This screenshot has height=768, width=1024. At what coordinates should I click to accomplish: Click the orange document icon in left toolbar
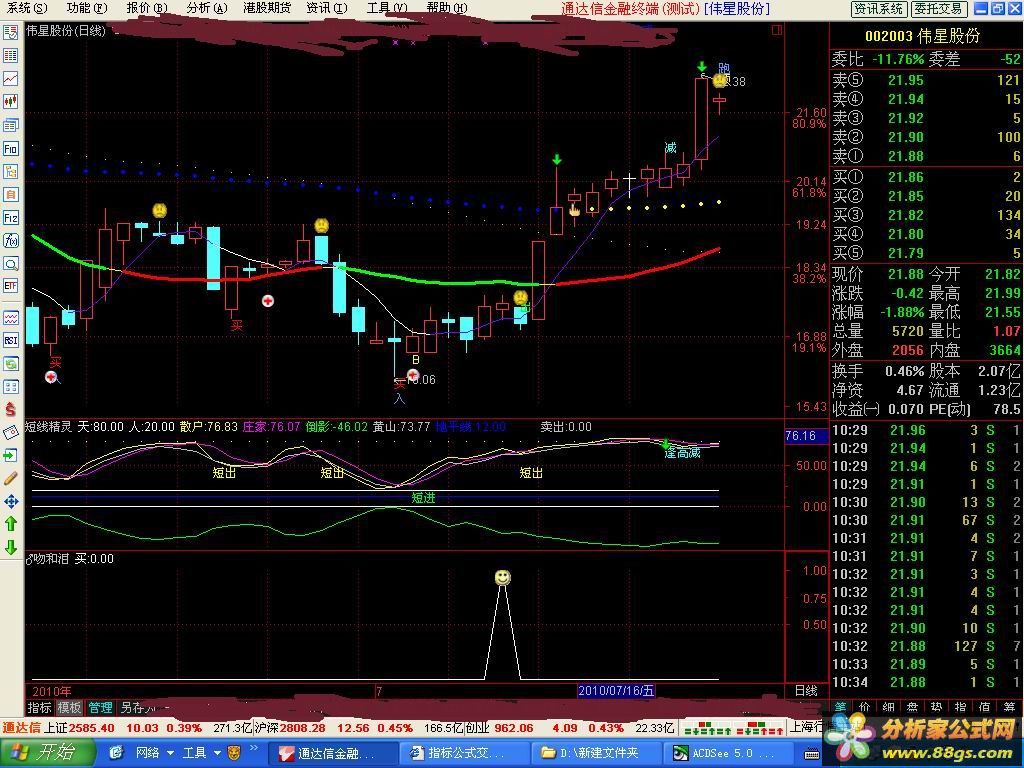pyautogui.click(x=10, y=195)
